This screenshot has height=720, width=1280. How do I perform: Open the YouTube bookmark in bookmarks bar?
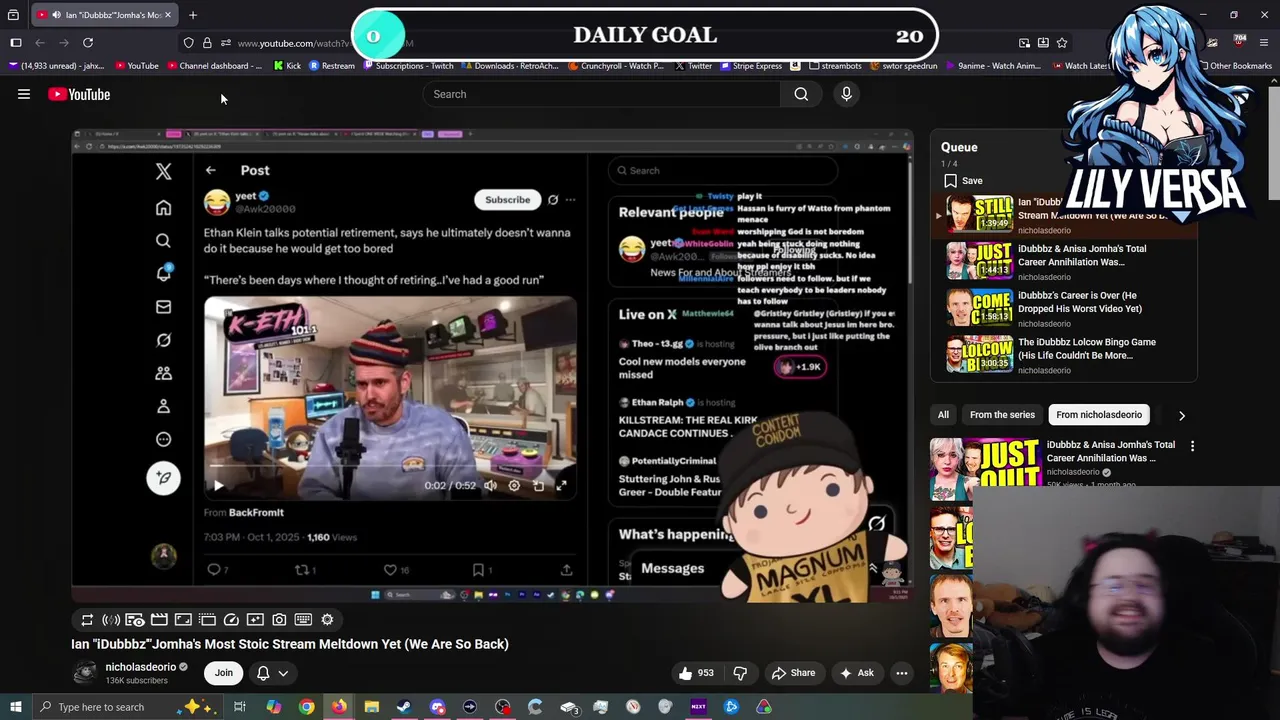pyautogui.click(x=137, y=66)
